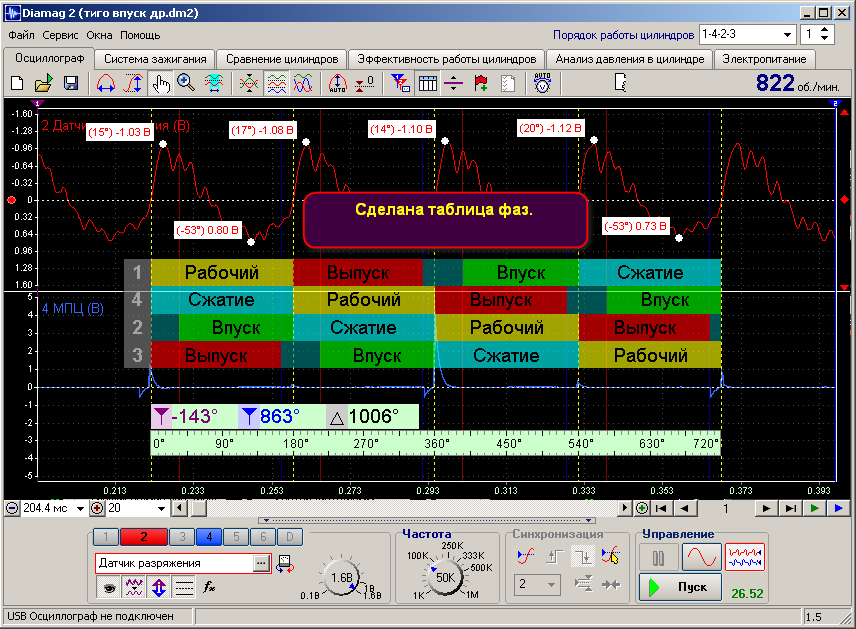Screen dimensions: 856x629
Task: Expand the zoom value 20 dropdown
Action: point(161,509)
